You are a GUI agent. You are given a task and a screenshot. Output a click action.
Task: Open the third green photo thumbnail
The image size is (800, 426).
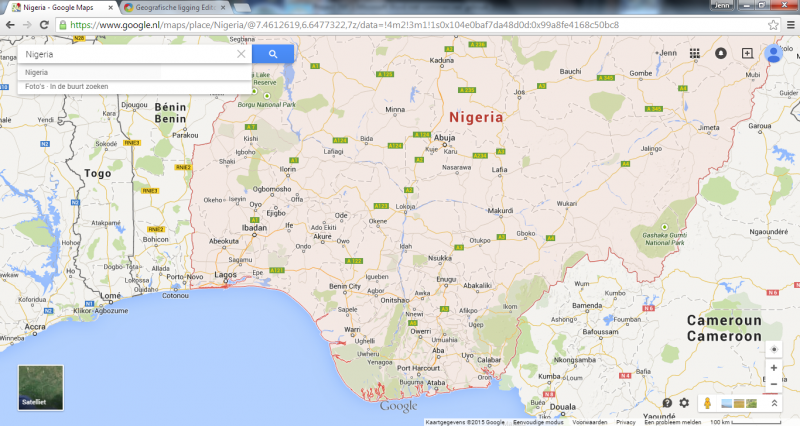pos(751,404)
